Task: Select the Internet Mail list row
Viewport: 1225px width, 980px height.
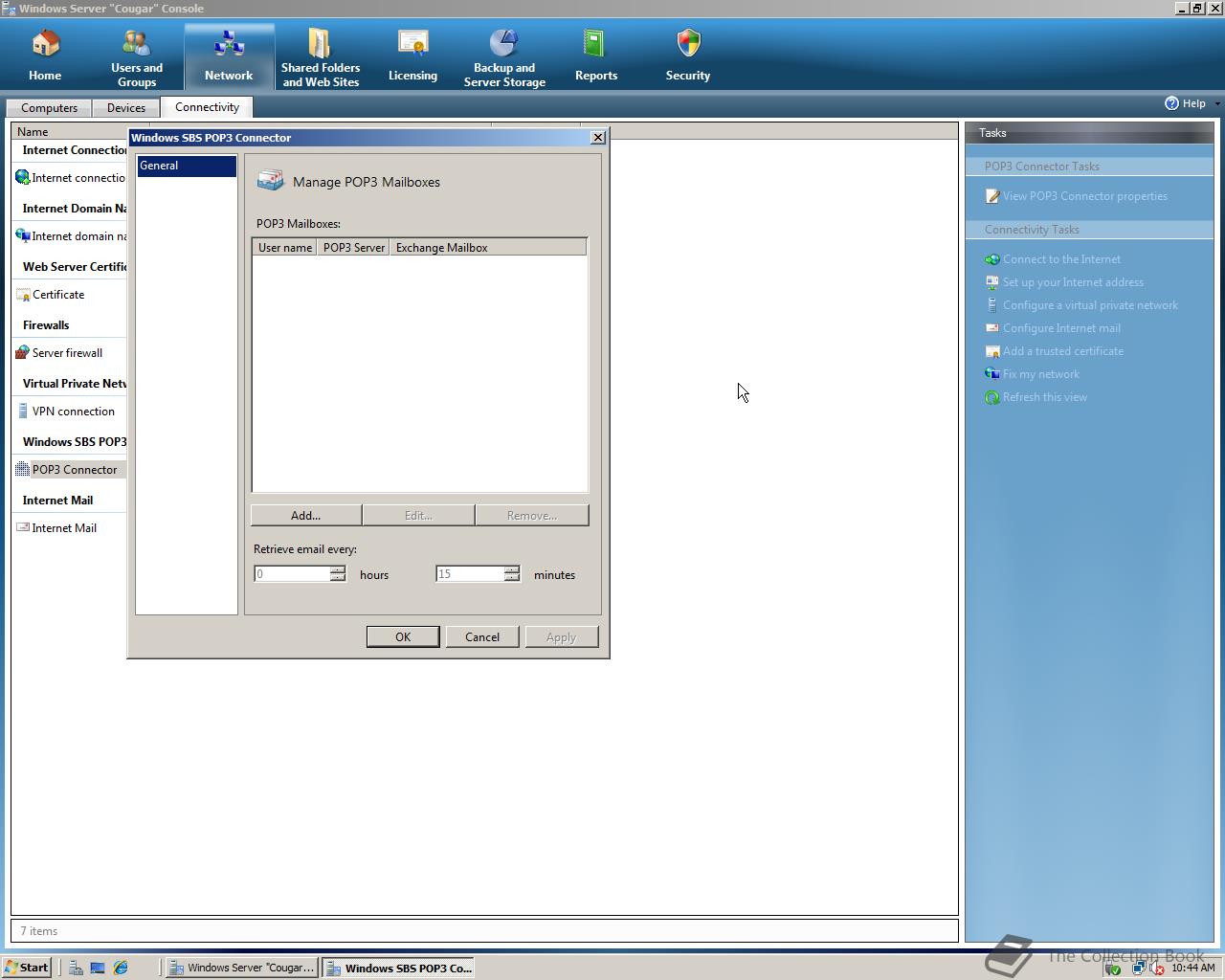Action: 70,527
